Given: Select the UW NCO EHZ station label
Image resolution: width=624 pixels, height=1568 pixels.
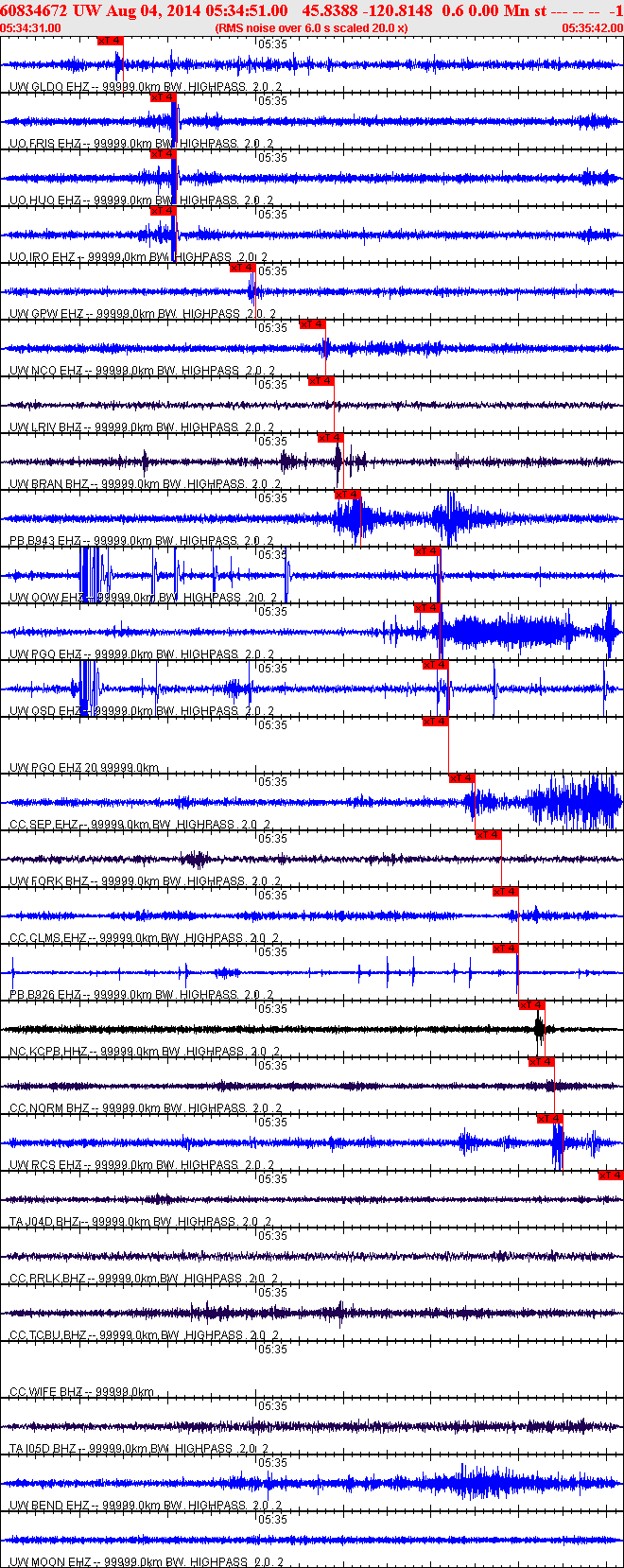Looking at the screenshot, I should 143,371.
